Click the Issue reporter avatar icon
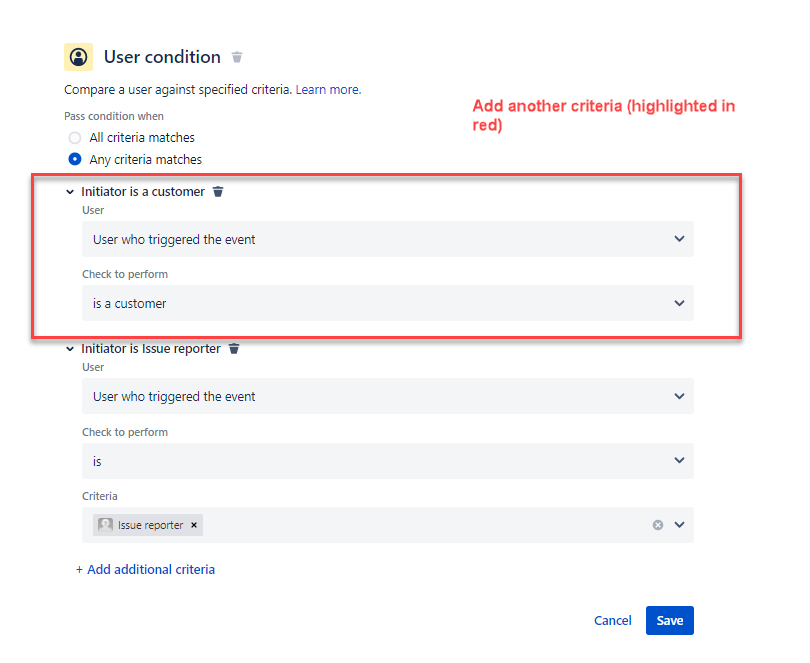This screenshot has width=810, height=663. pos(106,525)
